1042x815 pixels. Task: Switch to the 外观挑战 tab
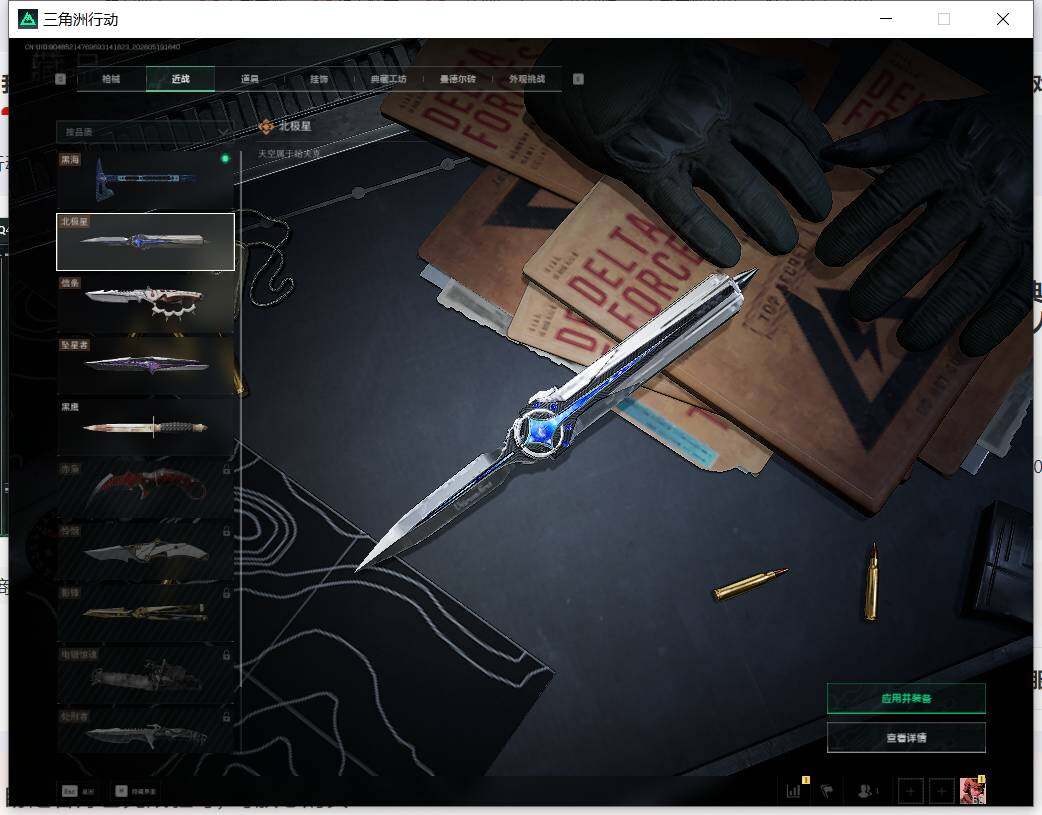(527, 78)
